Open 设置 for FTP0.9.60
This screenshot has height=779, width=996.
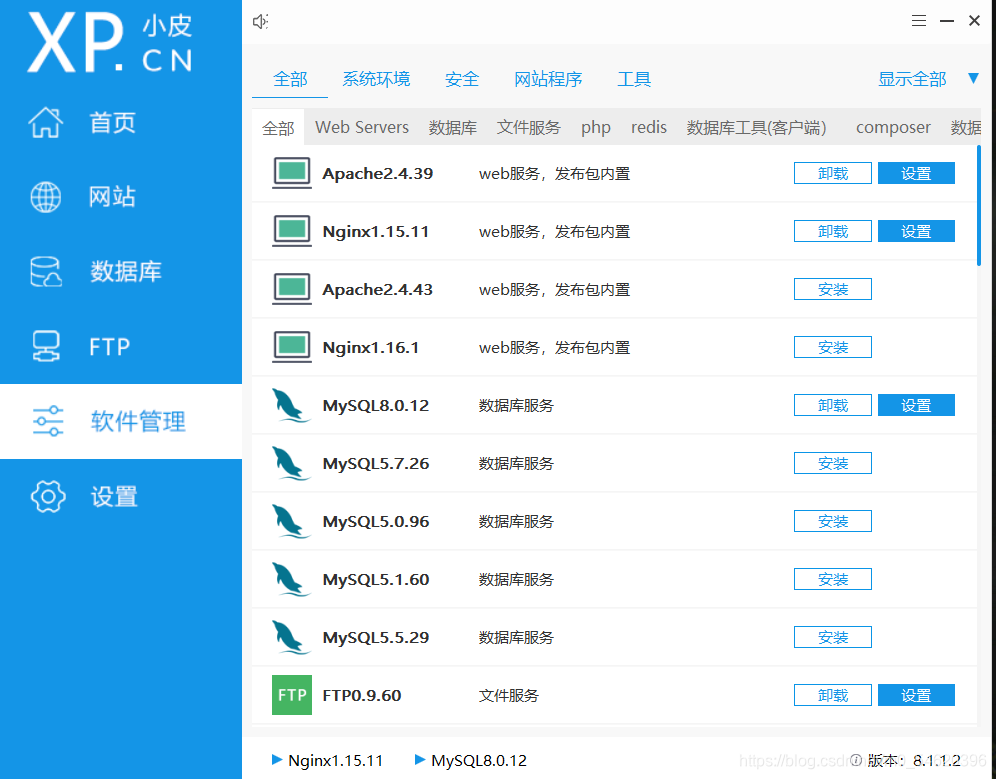pyautogui.click(x=916, y=695)
